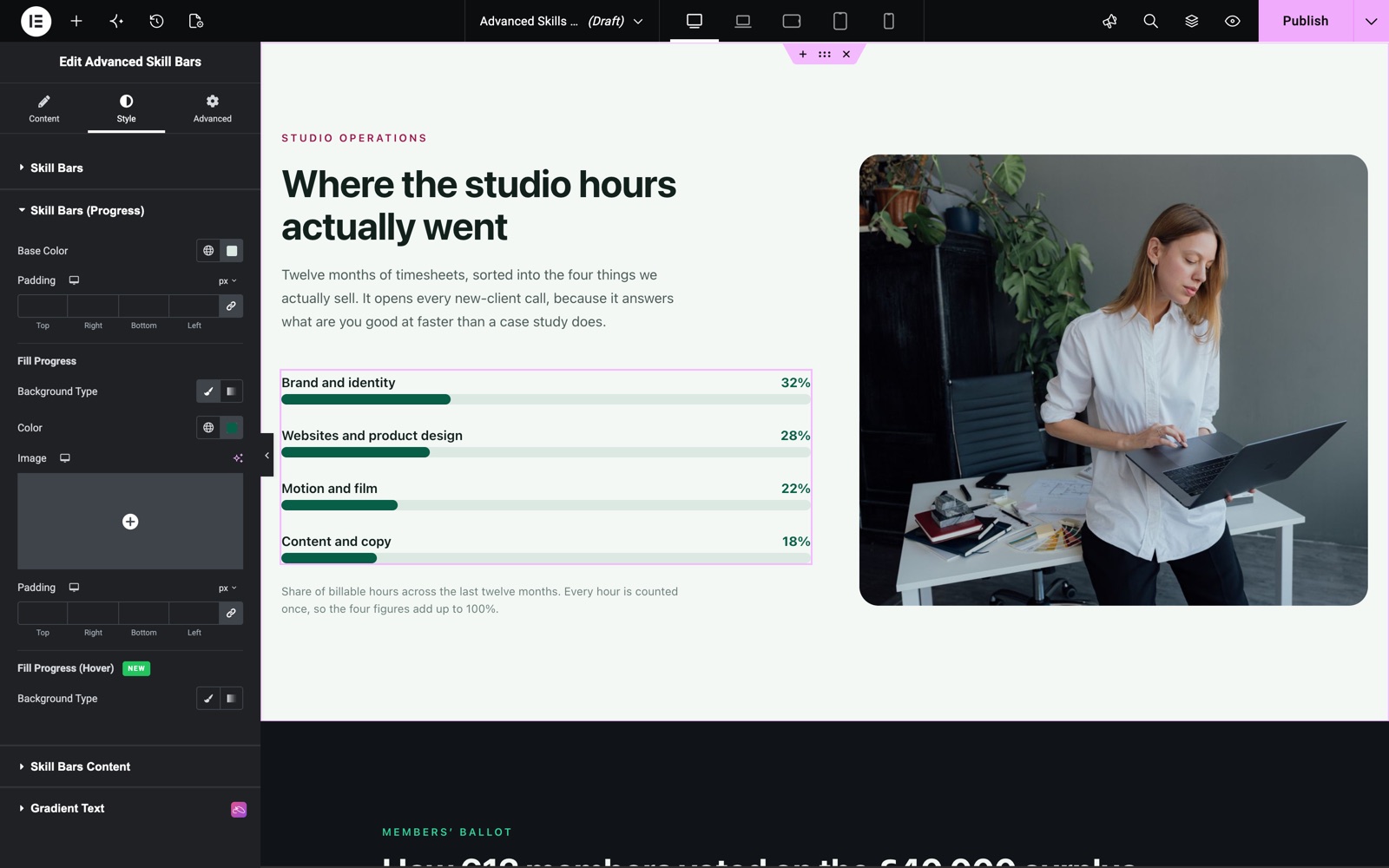Collapse the editor panel with the side arrow handle

tap(267, 455)
